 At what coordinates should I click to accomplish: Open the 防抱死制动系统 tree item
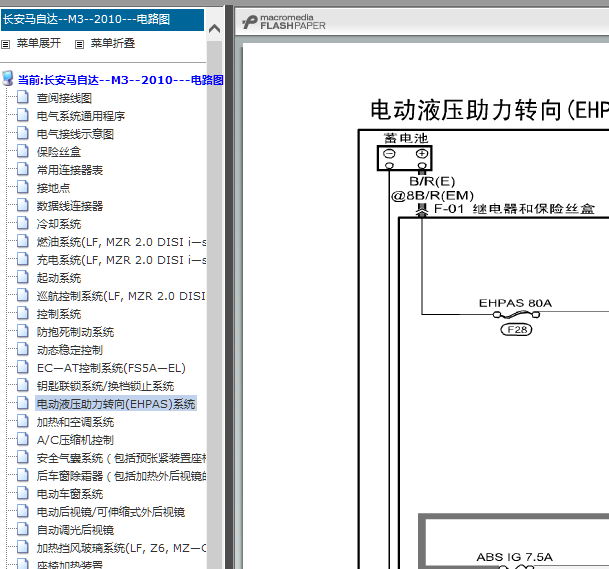click(75, 332)
